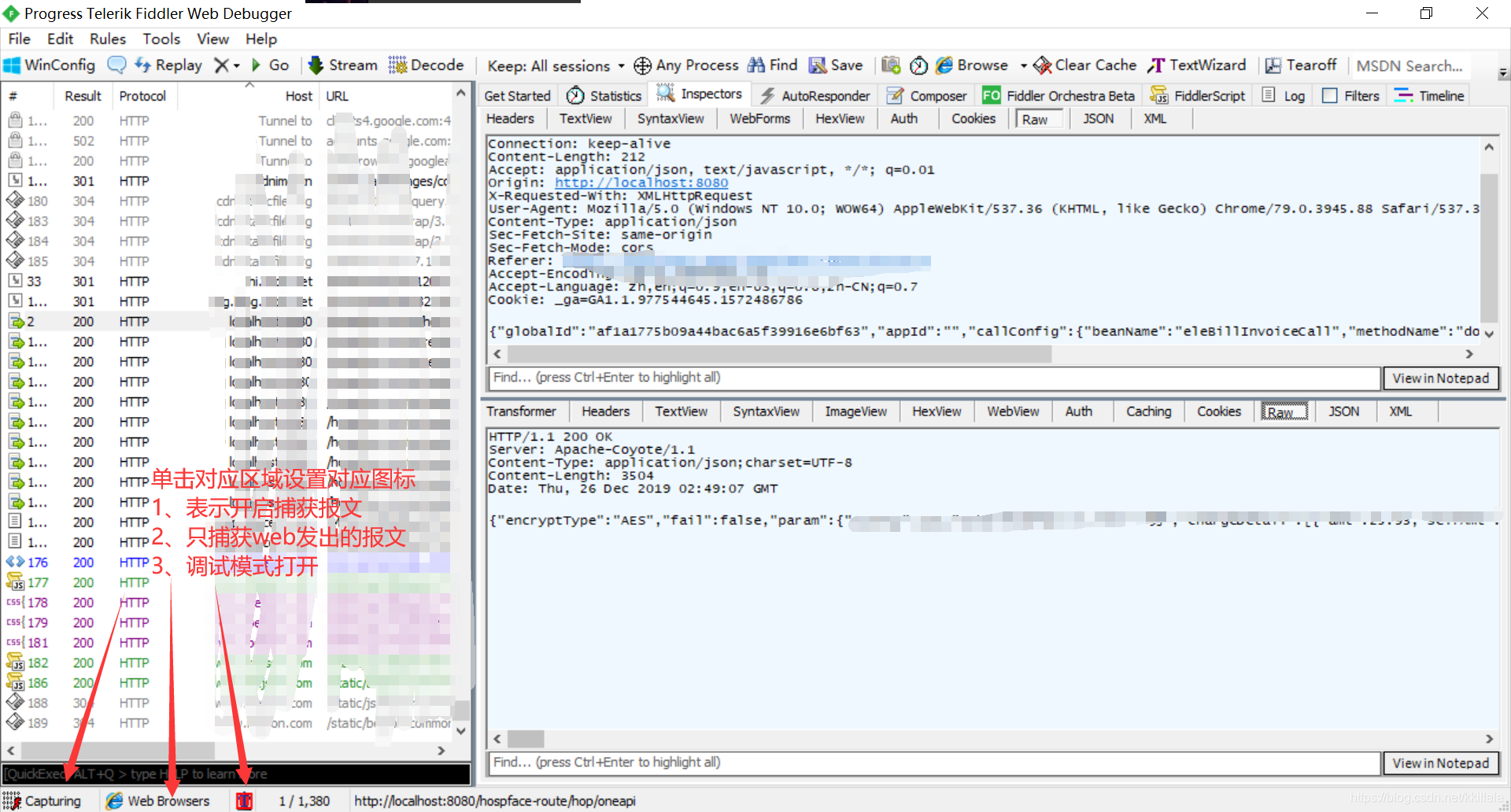1511x812 pixels.
Task: Switch to the AutoResponder tab
Action: 815,95
